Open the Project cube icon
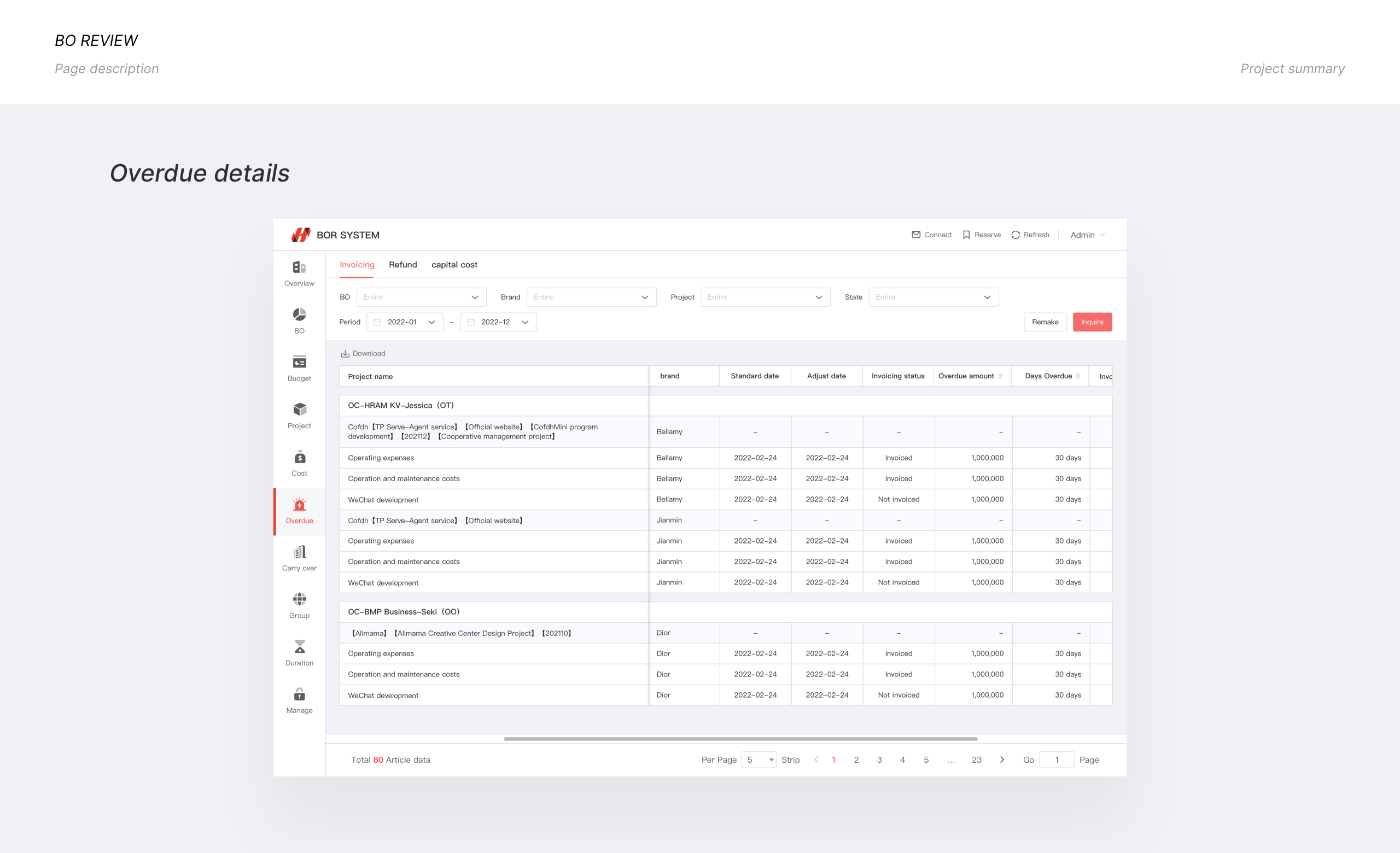Screen dimensions: 1400x853 point(300,410)
